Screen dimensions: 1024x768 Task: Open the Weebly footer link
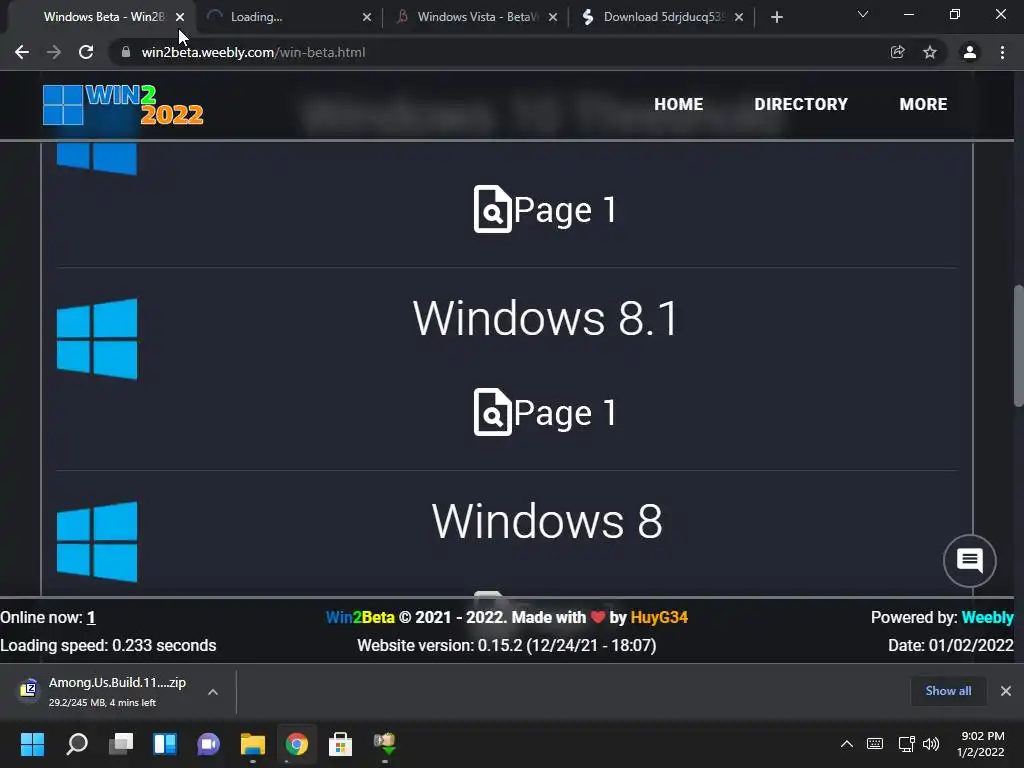click(x=987, y=617)
